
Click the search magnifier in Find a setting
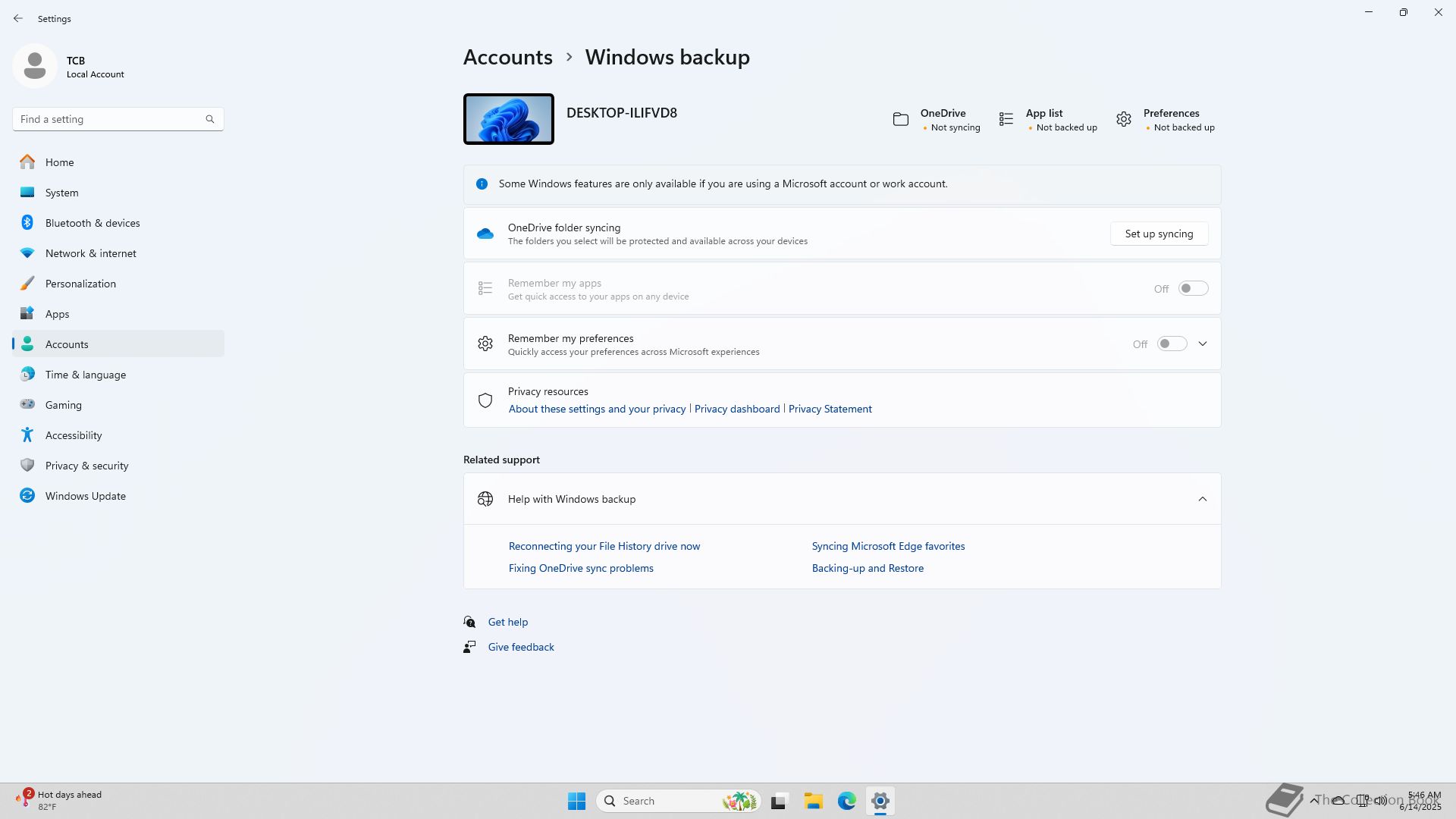click(x=210, y=119)
